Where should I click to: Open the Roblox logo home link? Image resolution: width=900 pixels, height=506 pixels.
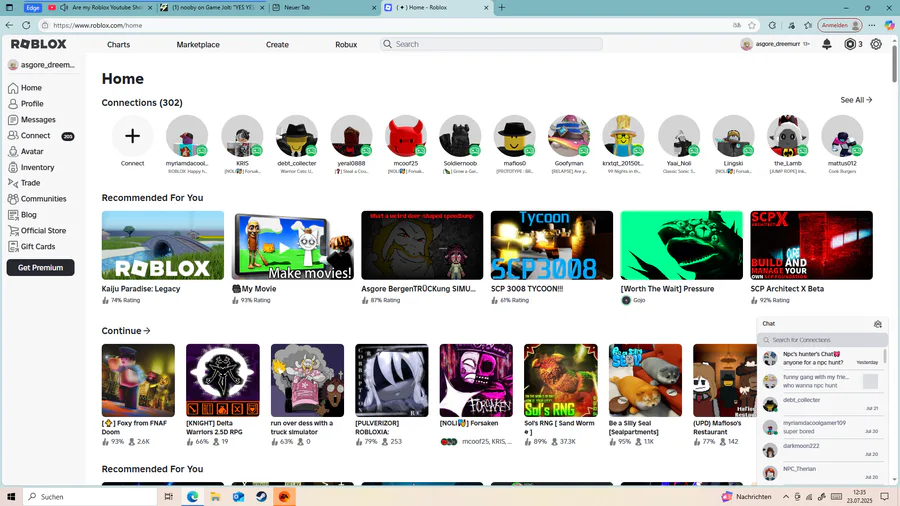tap(38, 44)
